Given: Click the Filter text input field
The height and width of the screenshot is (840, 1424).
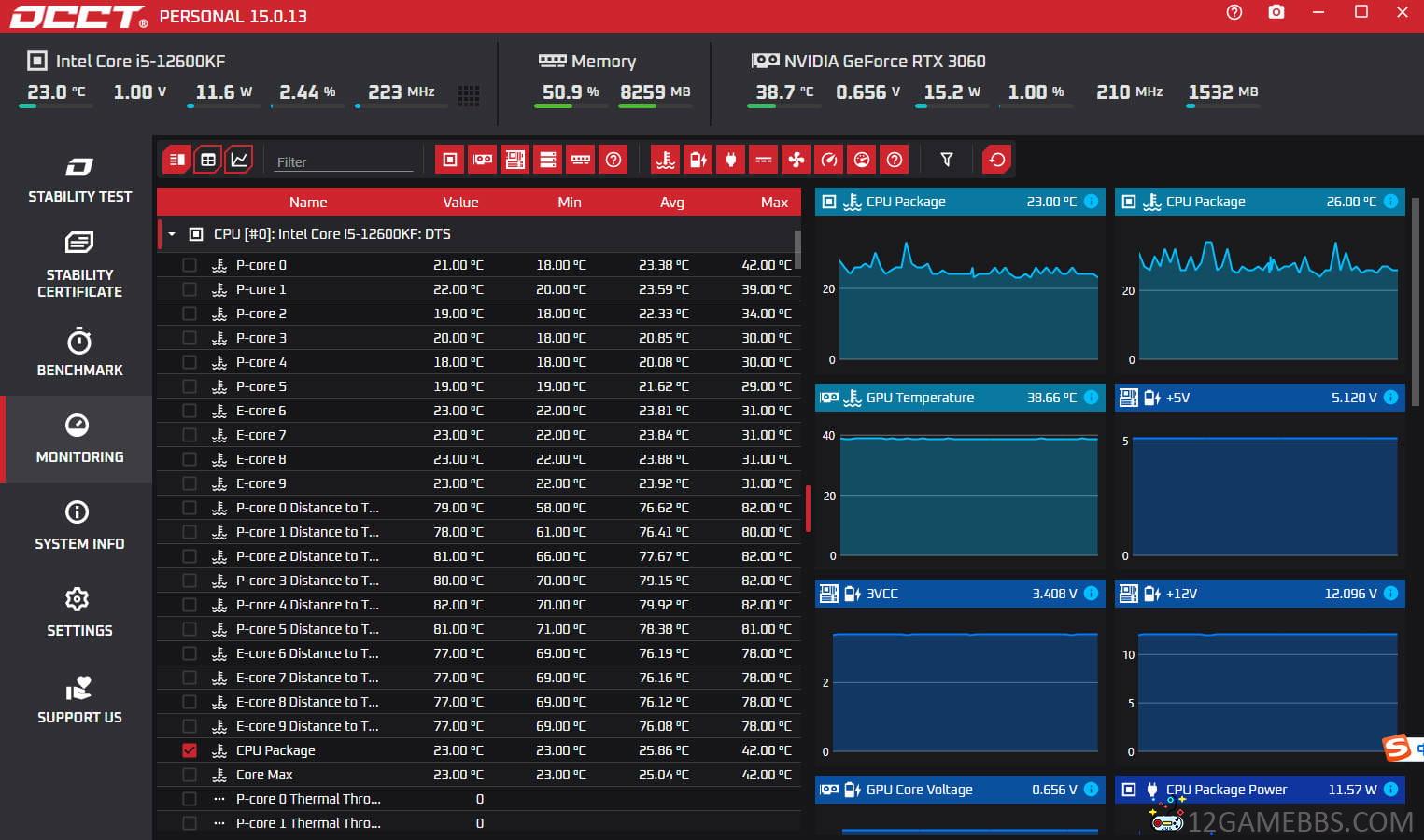Looking at the screenshot, I should point(344,161).
